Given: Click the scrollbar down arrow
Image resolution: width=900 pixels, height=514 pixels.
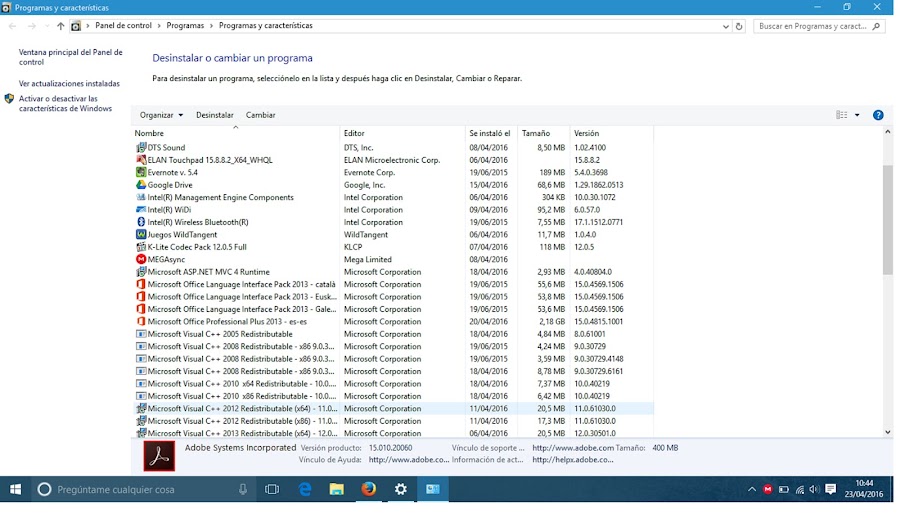Looking at the screenshot, I should [x=887, y=433].
